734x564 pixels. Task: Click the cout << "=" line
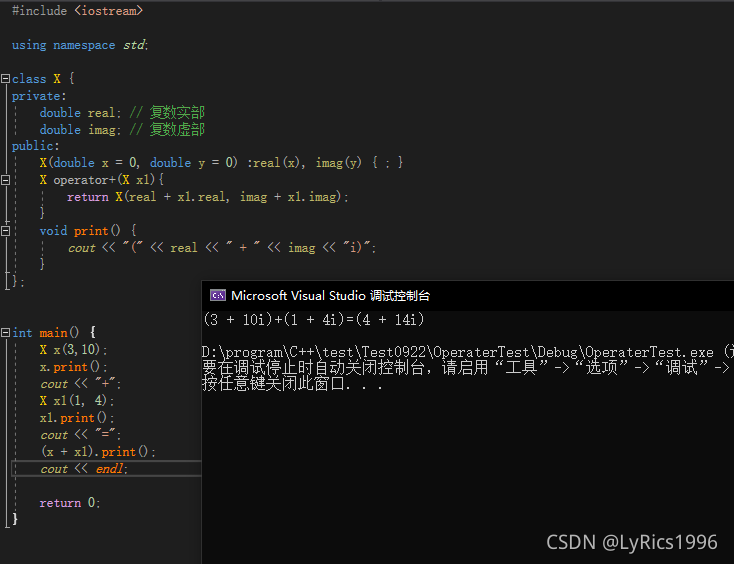(81, 435)
